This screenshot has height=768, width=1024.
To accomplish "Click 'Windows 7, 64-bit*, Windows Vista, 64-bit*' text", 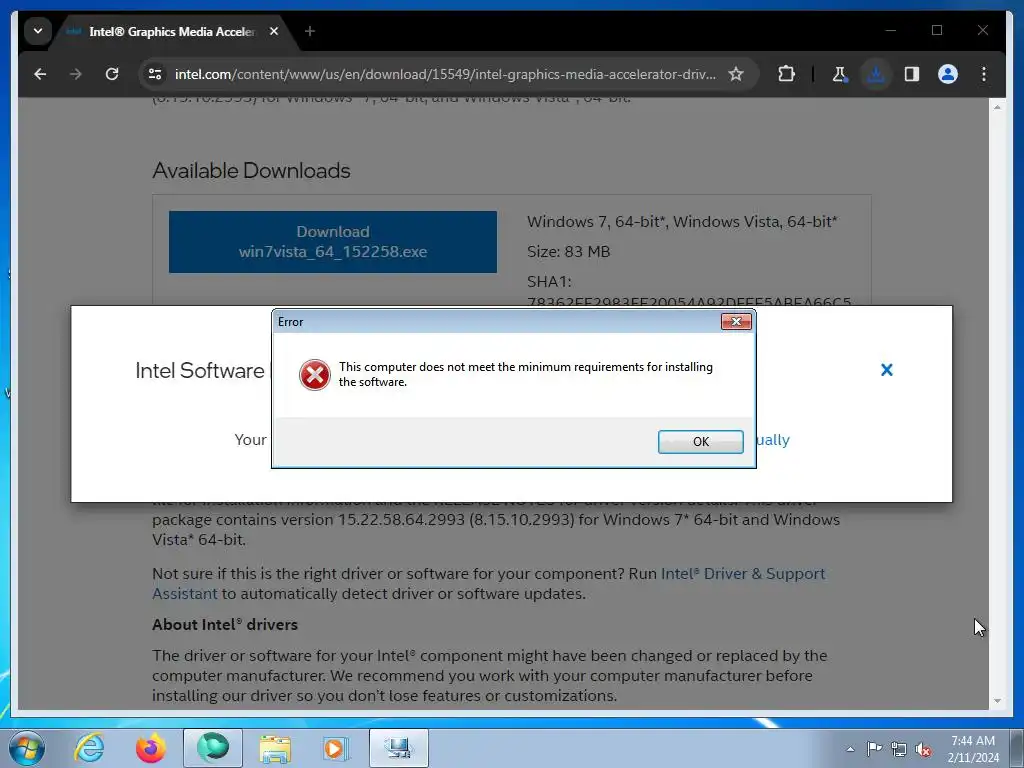I will (x=682, y=221).
